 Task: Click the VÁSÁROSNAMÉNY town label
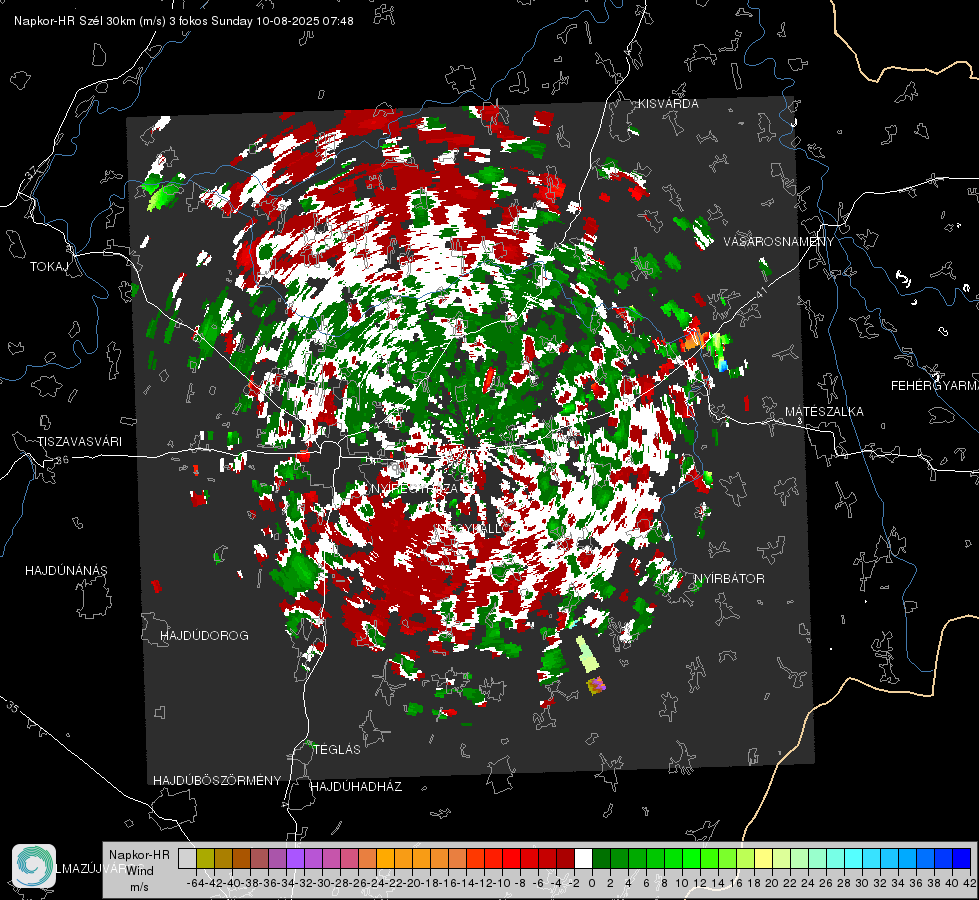[x=779, y=242]
